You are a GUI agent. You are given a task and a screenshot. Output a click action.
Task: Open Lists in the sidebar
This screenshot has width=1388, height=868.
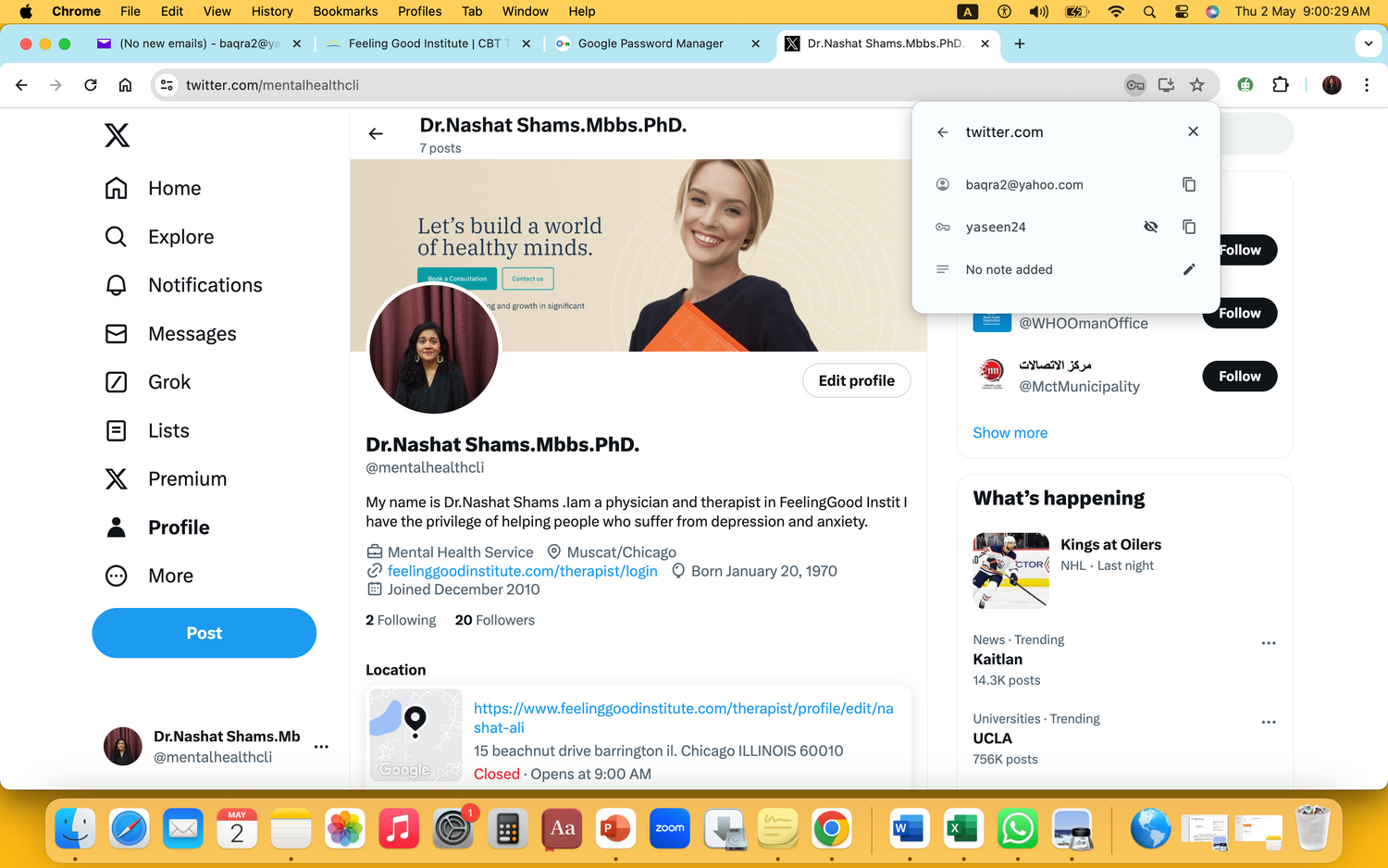click(147, 430)
